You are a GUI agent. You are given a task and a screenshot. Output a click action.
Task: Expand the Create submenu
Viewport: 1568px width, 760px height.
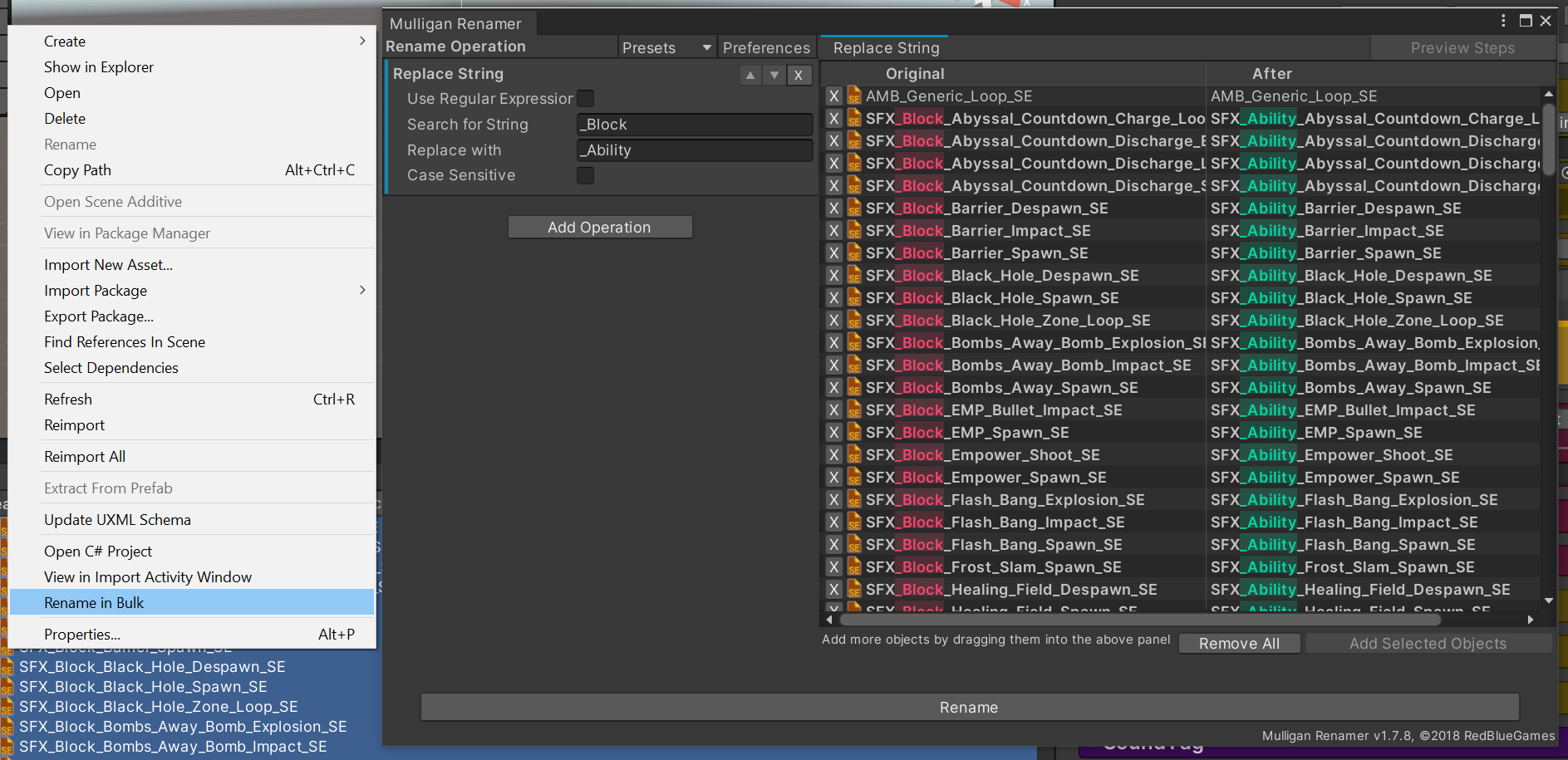[x=193, y=42]
